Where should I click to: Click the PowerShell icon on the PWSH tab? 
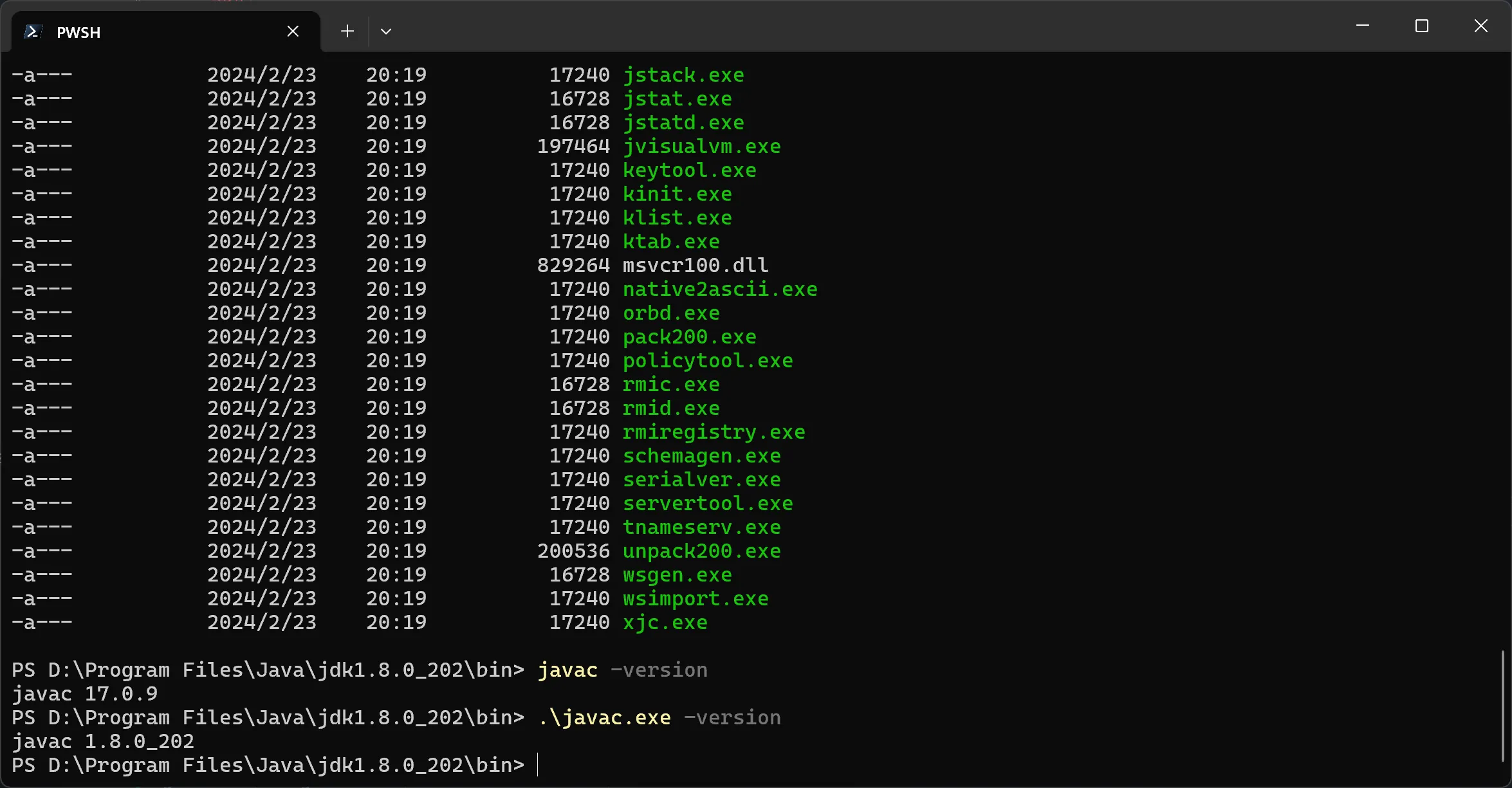point(33,32)
